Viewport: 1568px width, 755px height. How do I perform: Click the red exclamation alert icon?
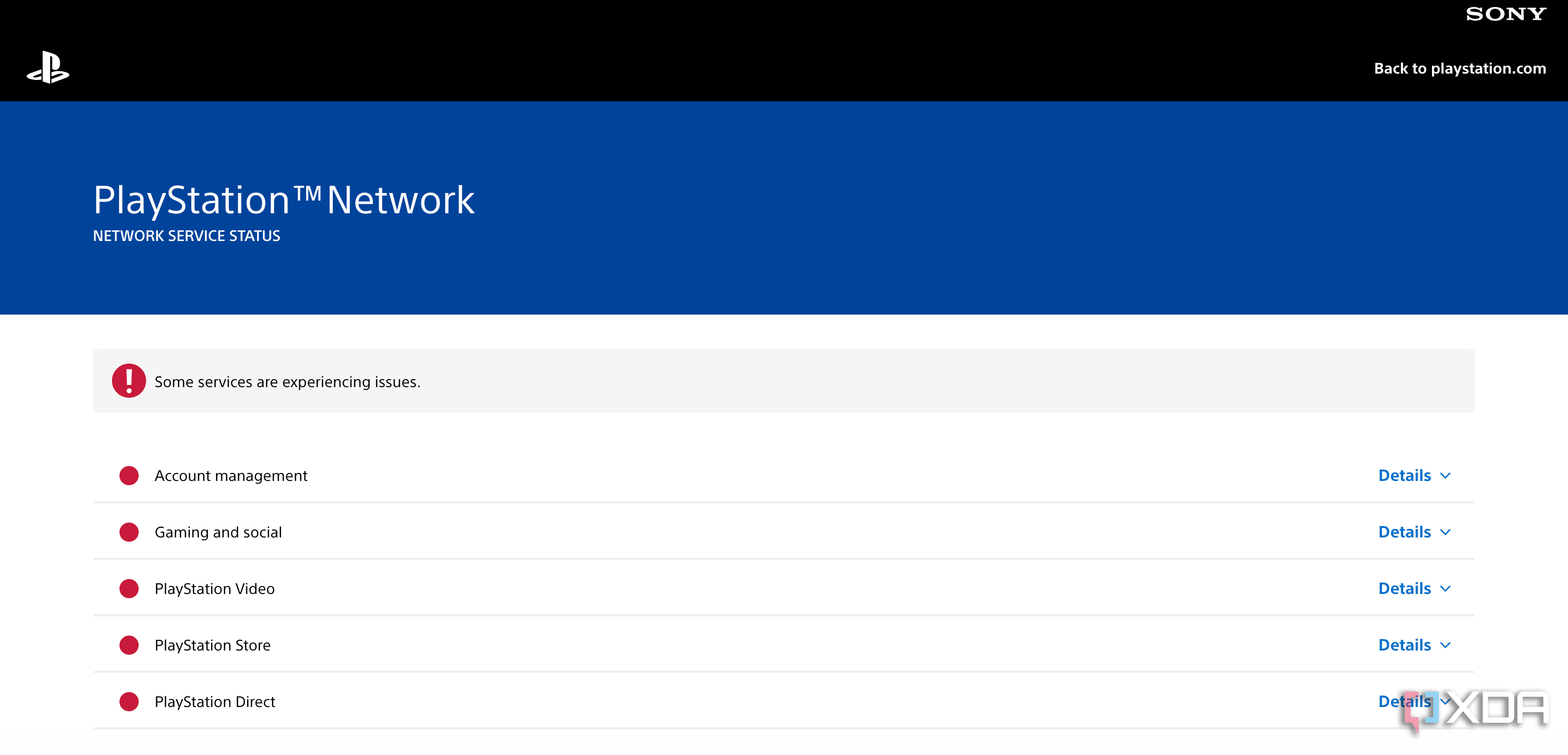(x=129, y=381)
